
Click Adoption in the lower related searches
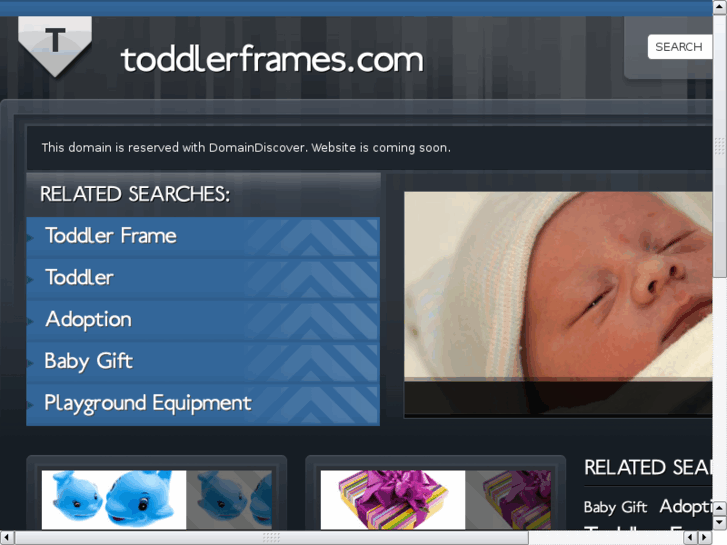686,507
